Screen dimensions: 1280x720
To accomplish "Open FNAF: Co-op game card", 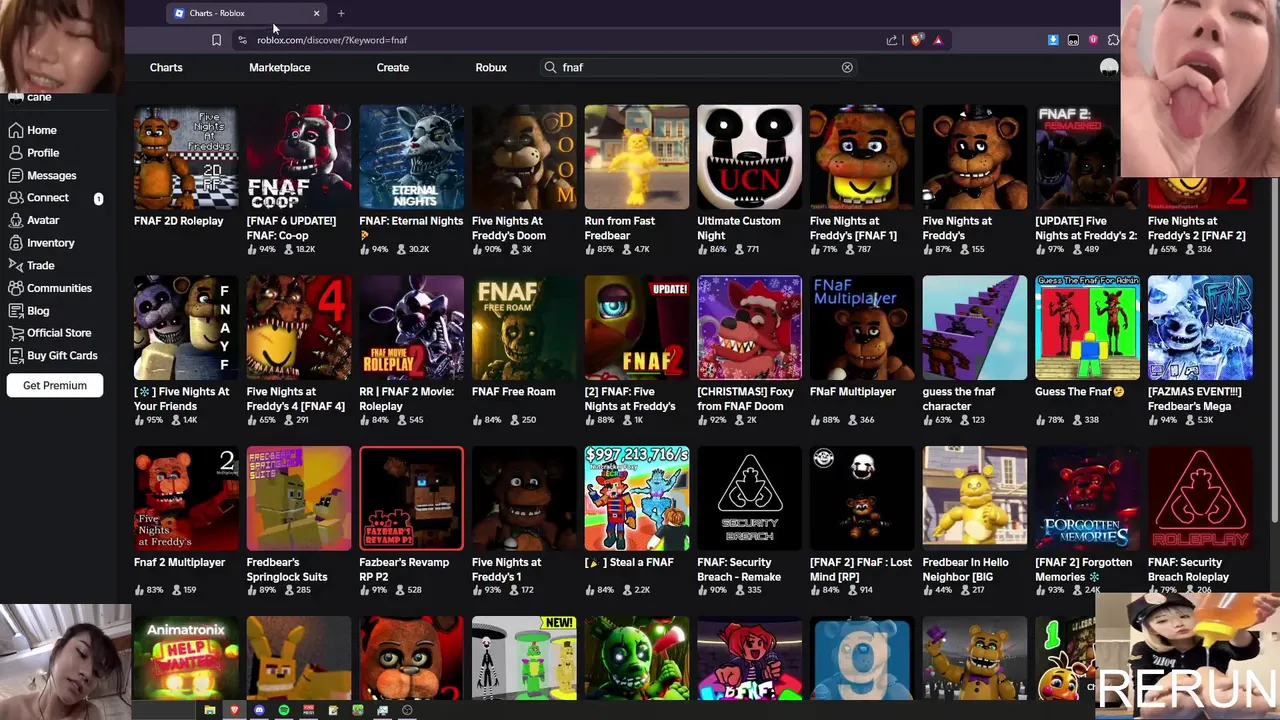I will click(x=299, y=180).
